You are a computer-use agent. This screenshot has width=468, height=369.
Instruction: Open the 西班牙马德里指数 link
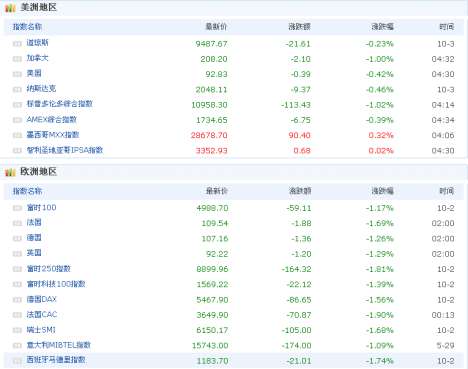(x=56, y=360)
